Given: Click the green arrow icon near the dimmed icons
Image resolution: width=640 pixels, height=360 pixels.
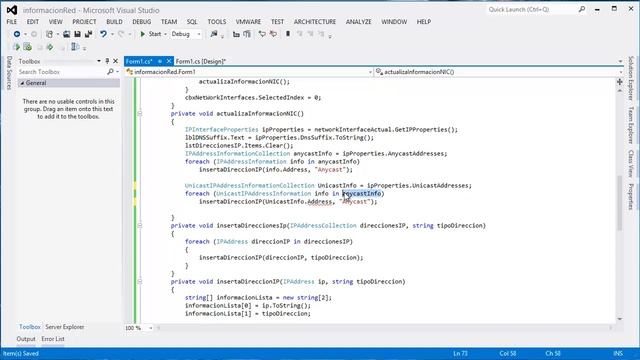Looking at the screenshot, I should (x=50, y=47).
